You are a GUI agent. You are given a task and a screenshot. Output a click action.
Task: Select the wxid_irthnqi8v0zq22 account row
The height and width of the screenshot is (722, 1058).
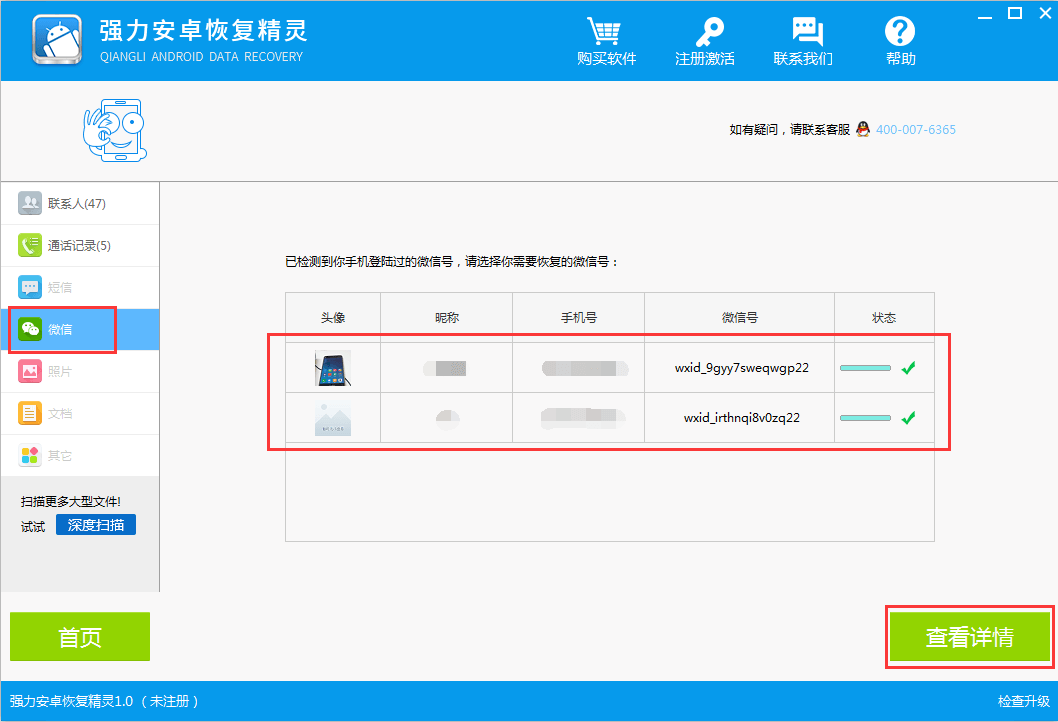tap(609, 418)
